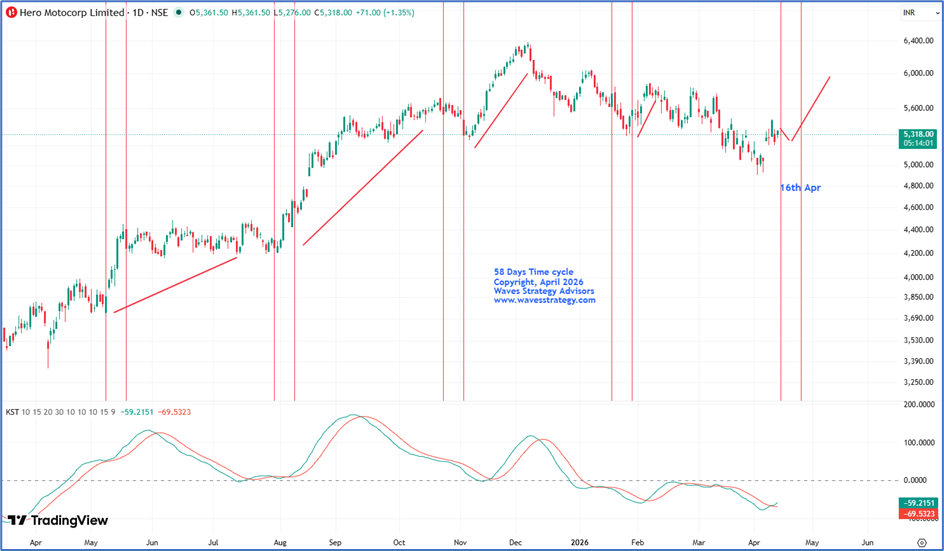This screenshot has height=551, width=944.
Task: Click the Feb label on time axis
Action: 638,543
